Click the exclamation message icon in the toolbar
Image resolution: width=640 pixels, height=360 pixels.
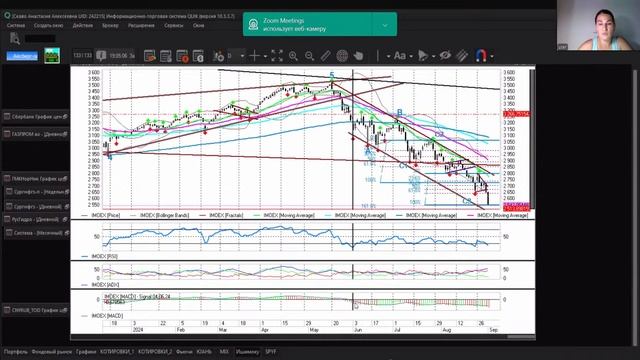click(x=101, y=56)
